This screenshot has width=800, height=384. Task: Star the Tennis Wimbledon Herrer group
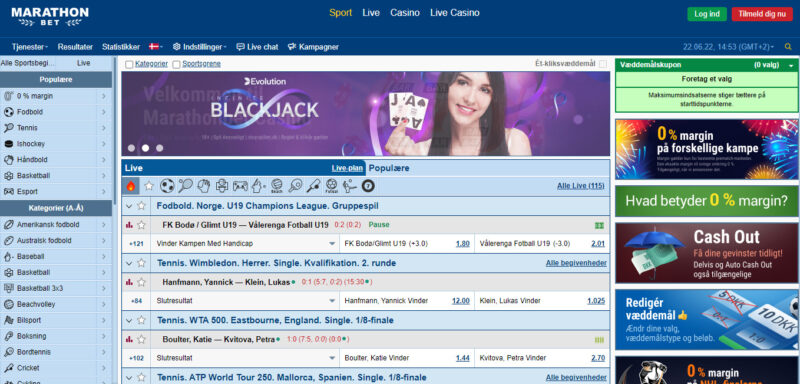pyautogui.click(x=141, y=263)
